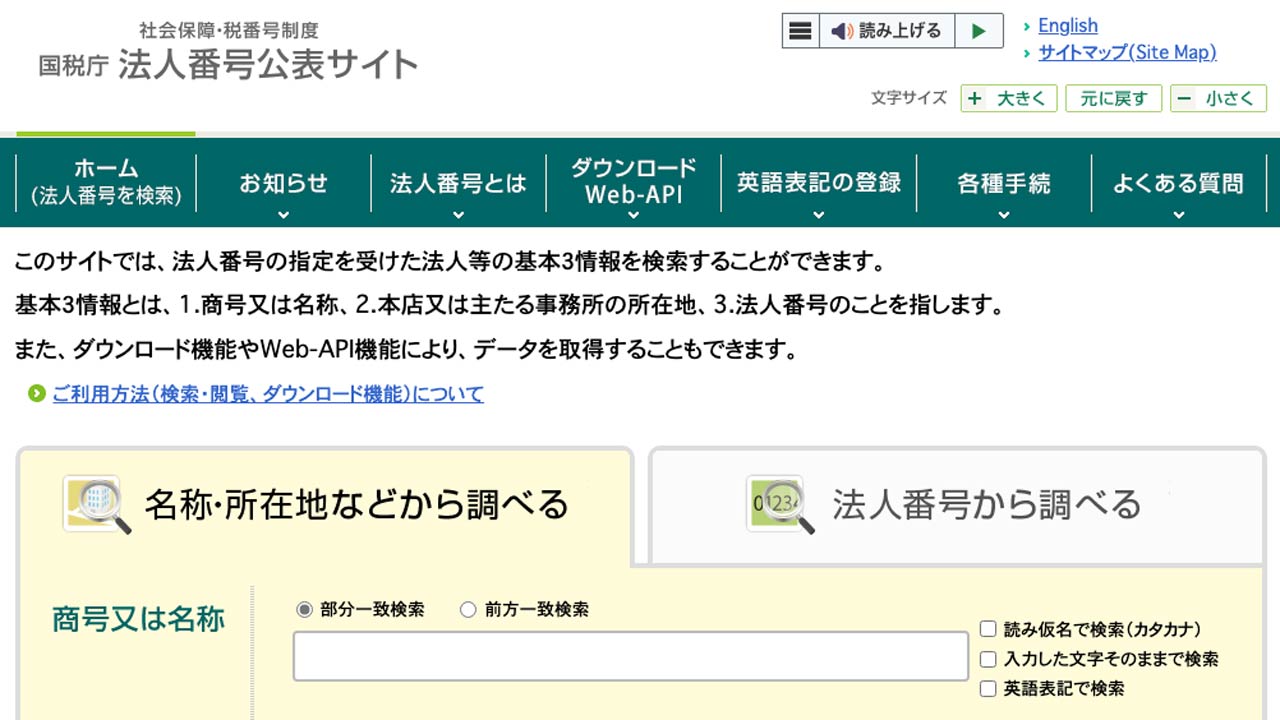Click the 商号又は名称 label

[138, 619]
